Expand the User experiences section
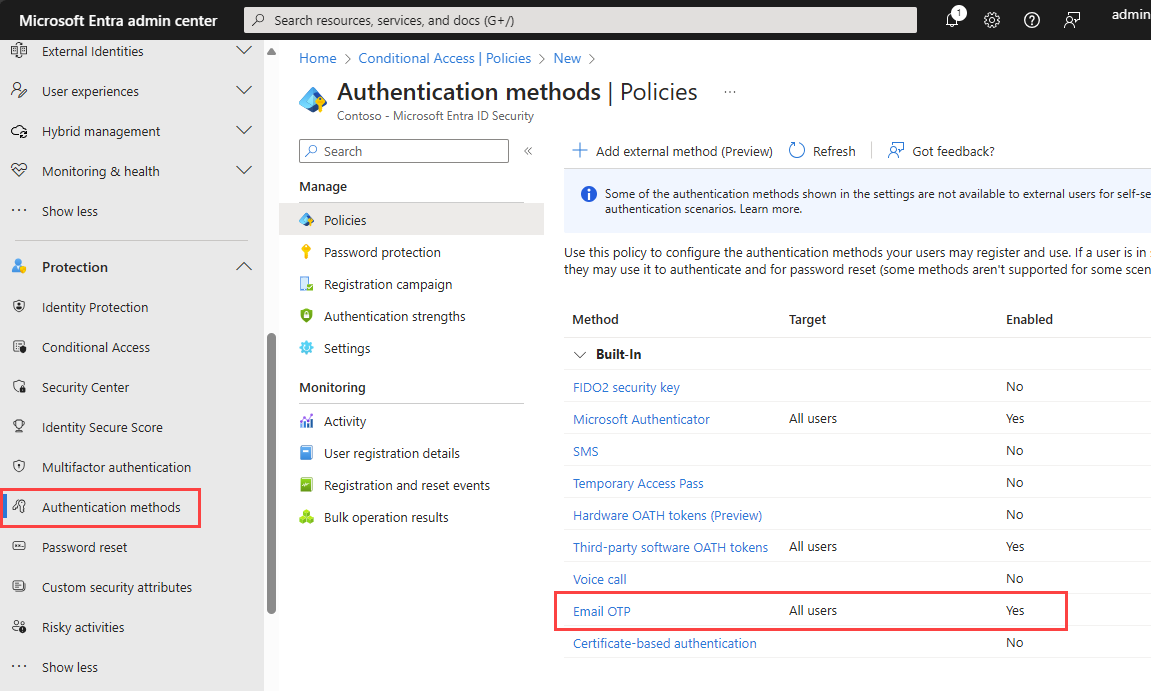Image resolution: width=1151 pixels, height=691 pixels. pos(243,91)
